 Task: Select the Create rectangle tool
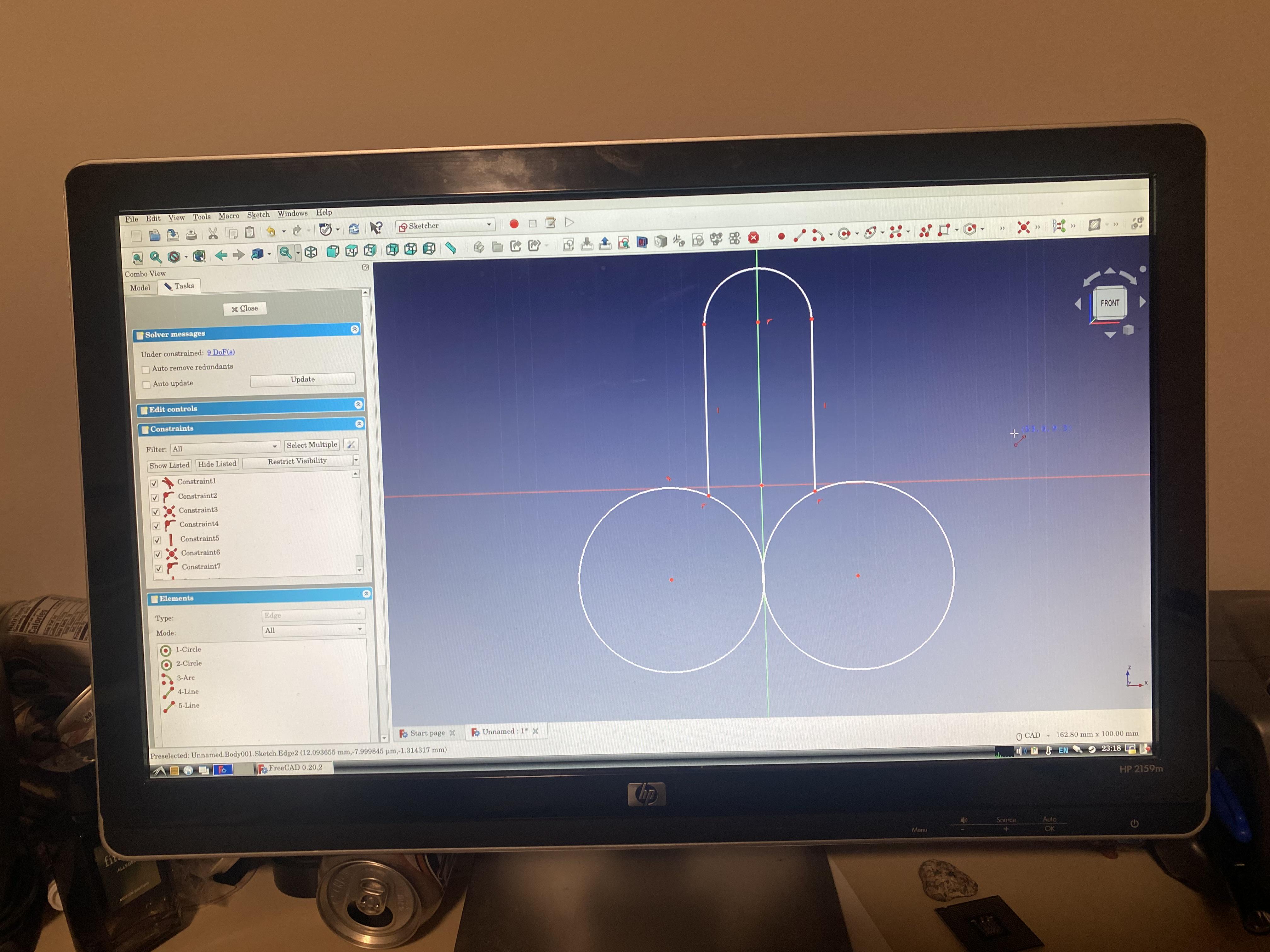[944, 231]
